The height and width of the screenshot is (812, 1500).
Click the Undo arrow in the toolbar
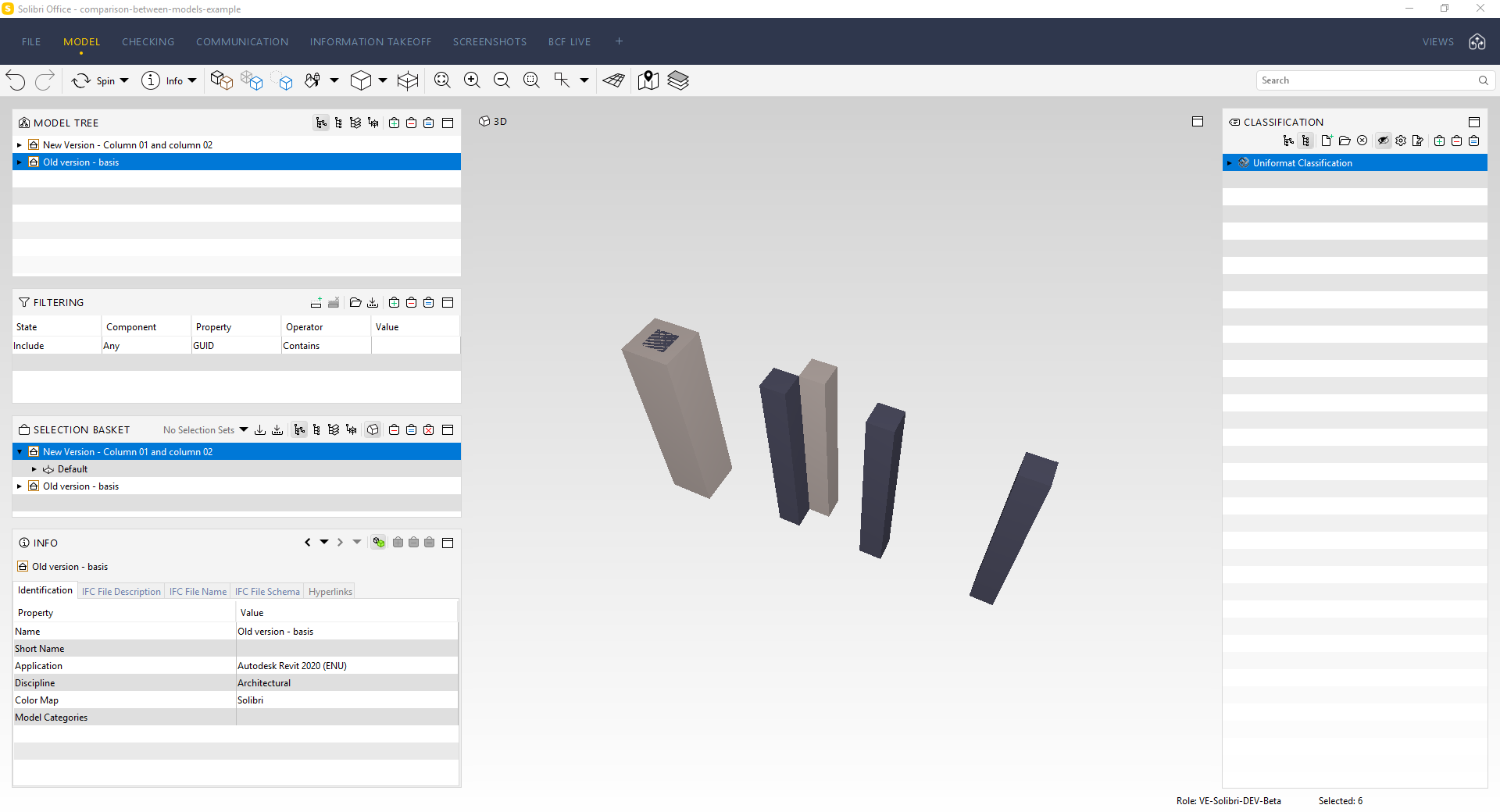tap(16, 80)
